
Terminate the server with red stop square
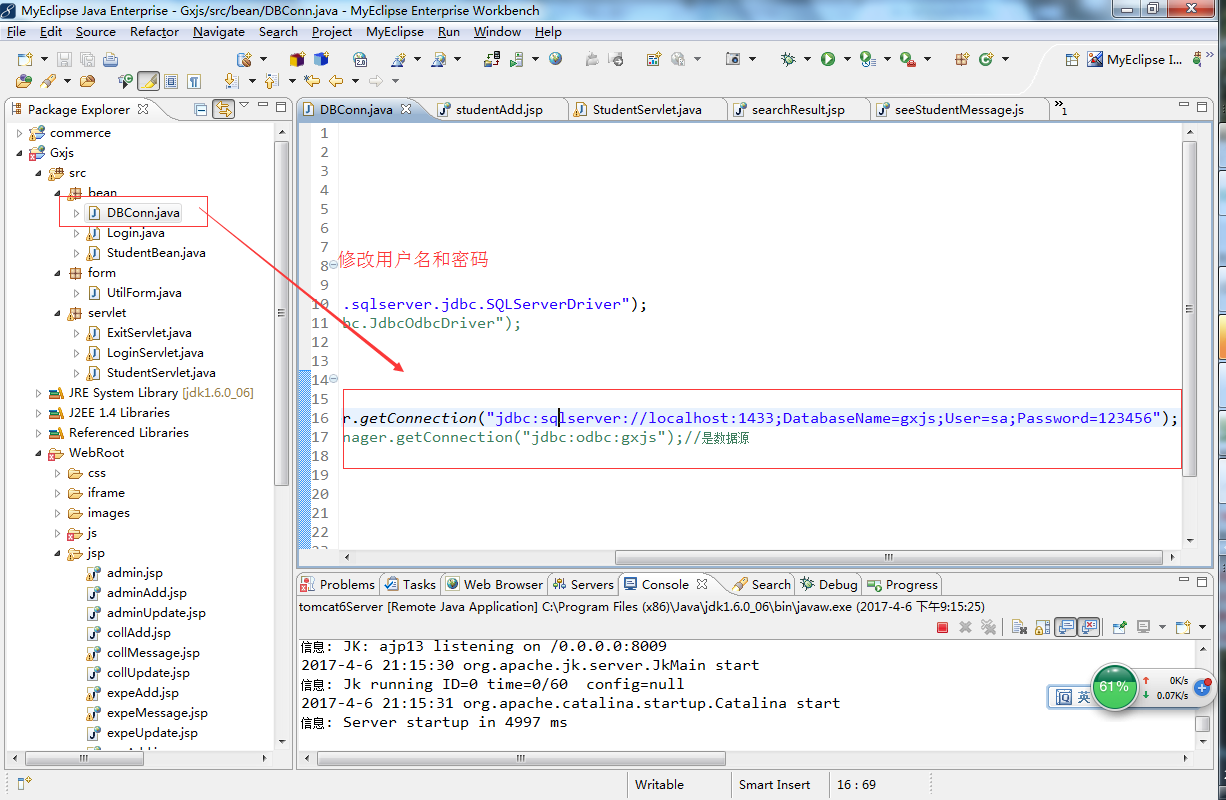[x=942, y=627]
